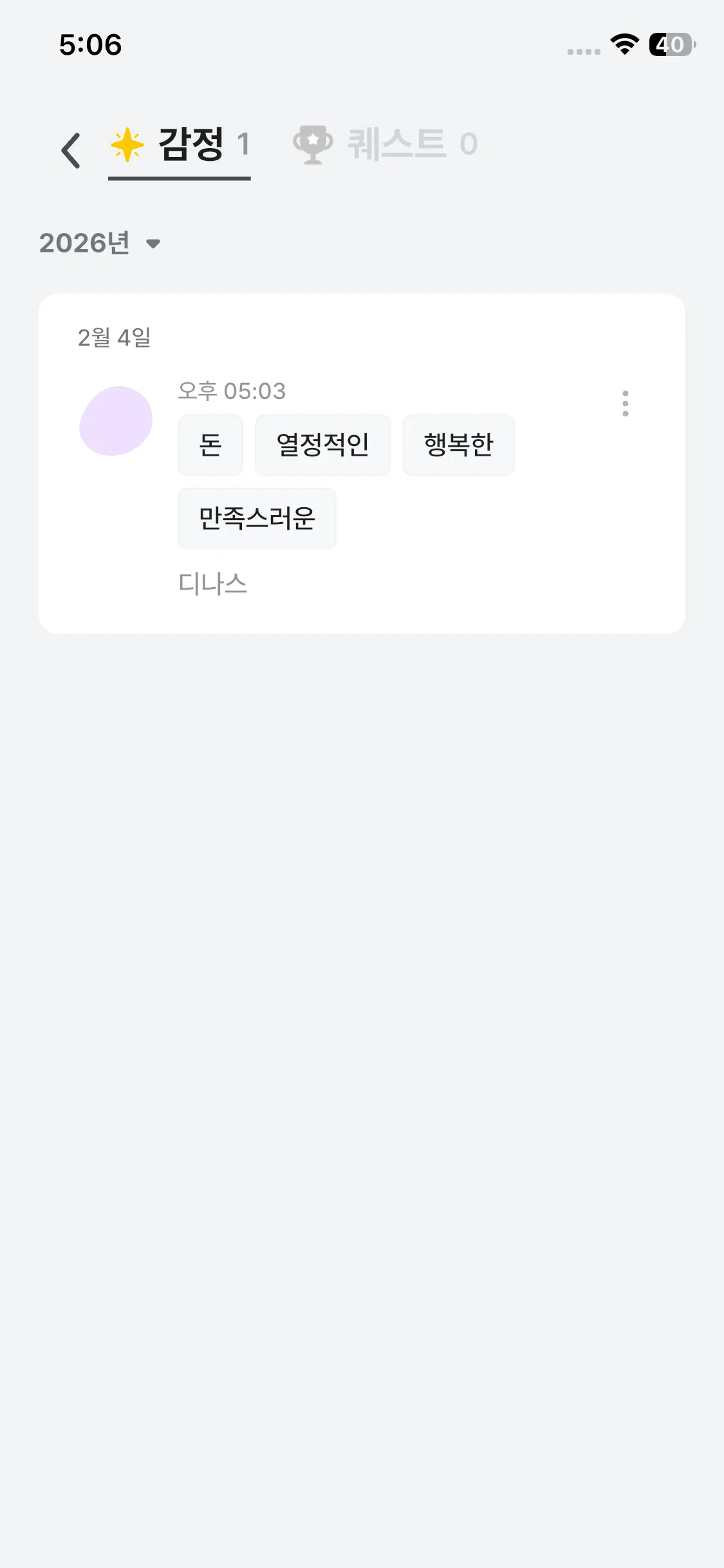Tap the status bar clock 5:06
724x1568 pixels.
pyautogui.click(x=91, y=45)
